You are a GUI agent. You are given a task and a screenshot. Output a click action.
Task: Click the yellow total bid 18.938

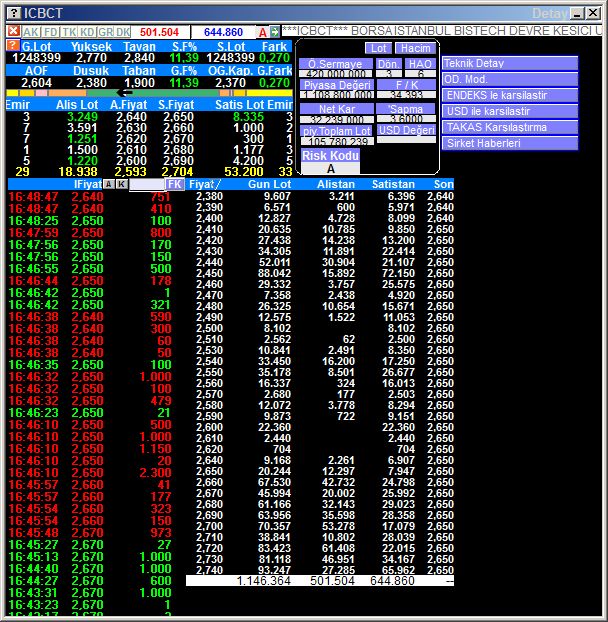click(78, 172)
